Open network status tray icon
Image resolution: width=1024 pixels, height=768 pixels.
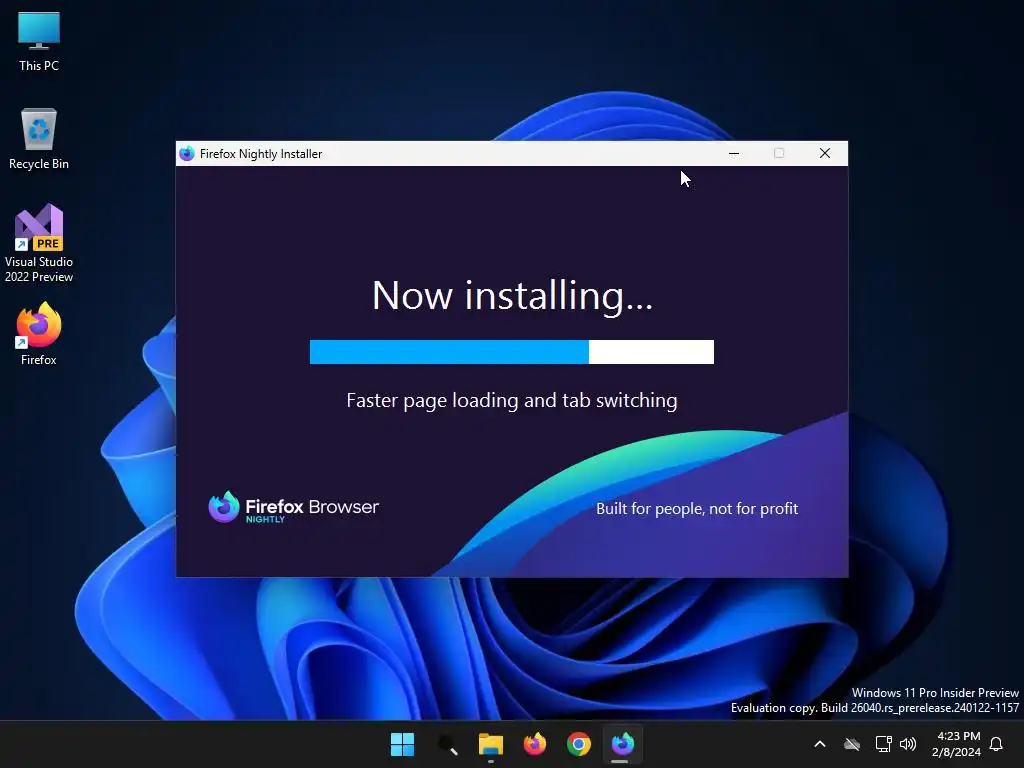click(883, 744)
